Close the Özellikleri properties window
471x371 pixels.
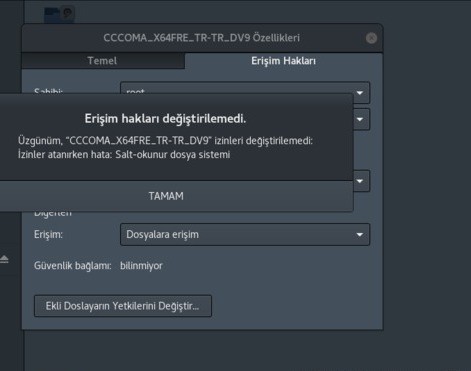pyautogui.click(x=371, y=38)
